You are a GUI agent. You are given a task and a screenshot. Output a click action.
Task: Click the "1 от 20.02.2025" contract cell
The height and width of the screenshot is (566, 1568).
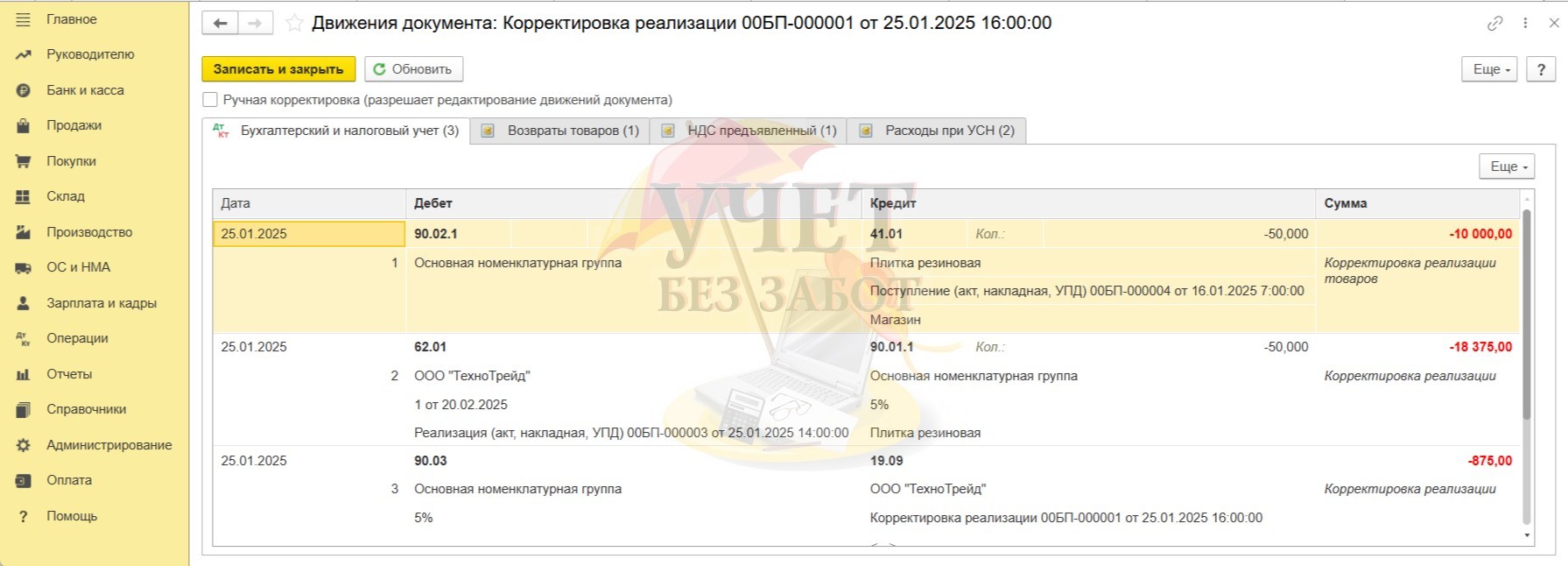[461, 405]
